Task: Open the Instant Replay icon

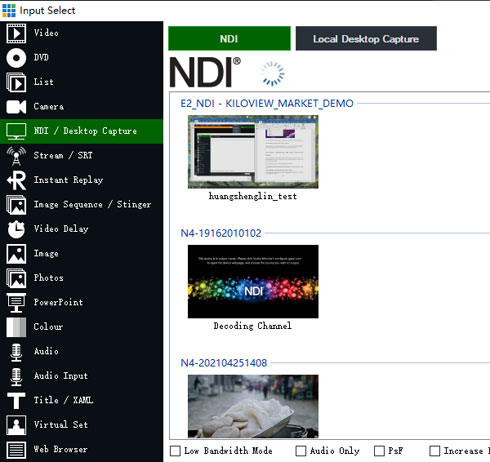Action: click(x=16, y=180)
